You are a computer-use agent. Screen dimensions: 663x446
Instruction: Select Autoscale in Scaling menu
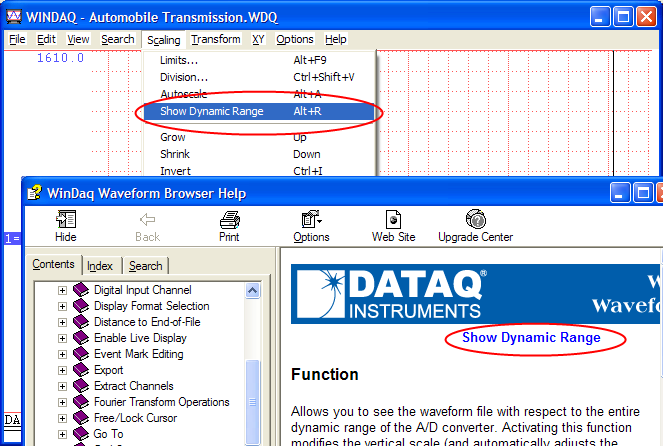259,94
